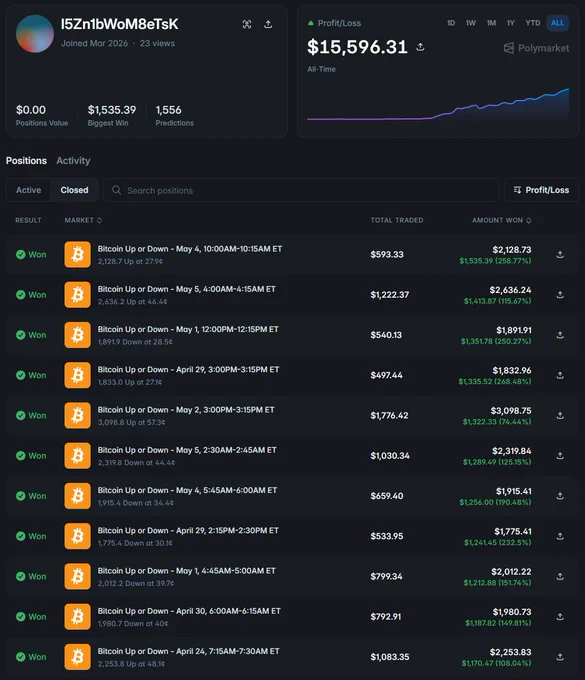Viewport: 585px width, 680px height.
Task: Show Closed positions
Action: coord(74,190)
